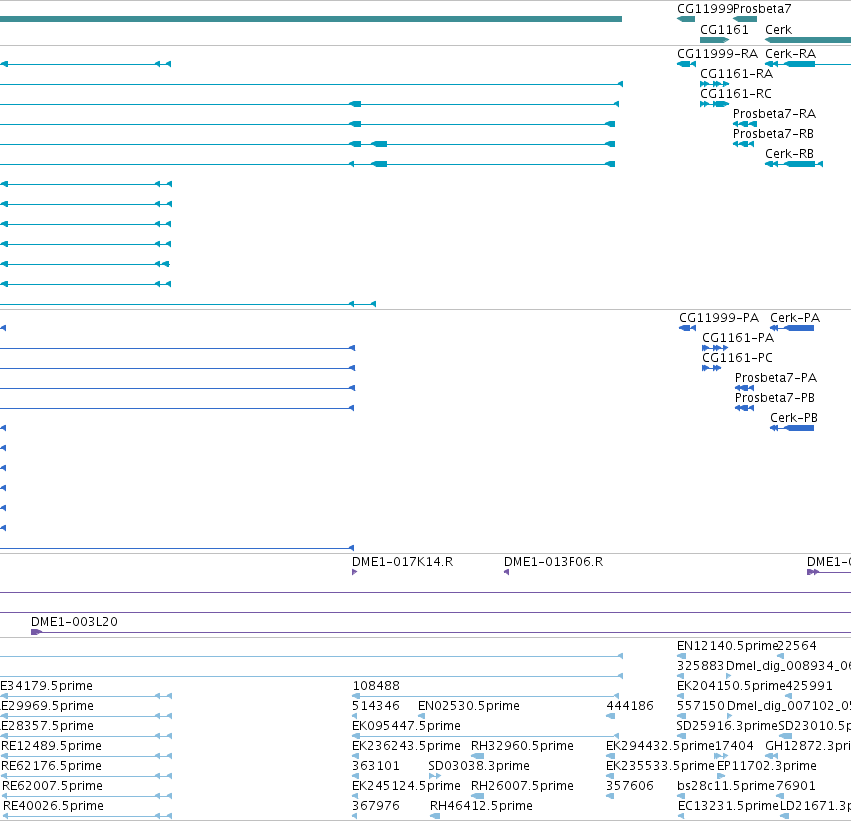Select the 444186 EST label
The image size is (851, 821).
pyautogui.click(x=630, y=706)
